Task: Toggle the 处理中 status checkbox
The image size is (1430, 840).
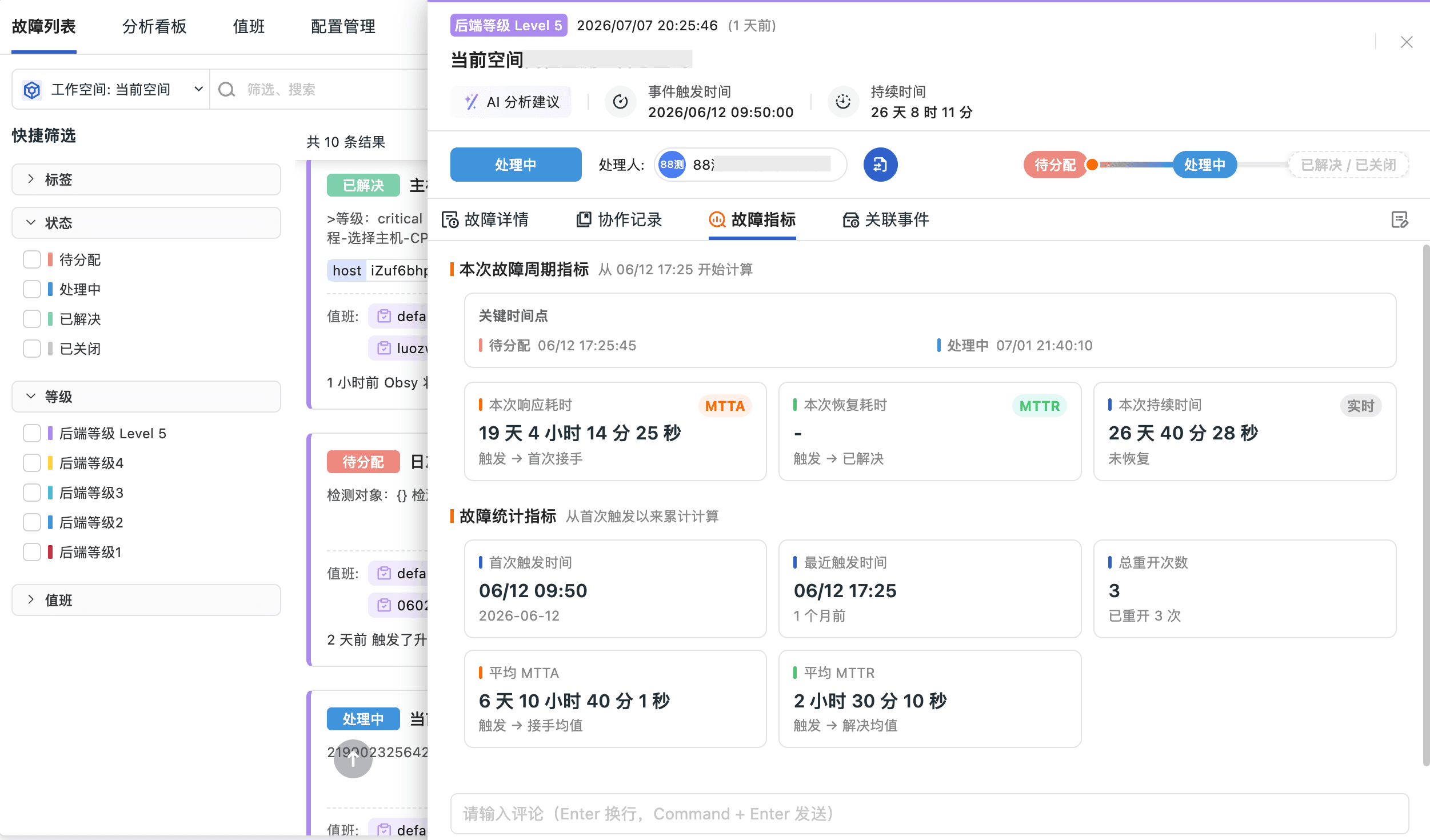Action: (x=32, y=289)
